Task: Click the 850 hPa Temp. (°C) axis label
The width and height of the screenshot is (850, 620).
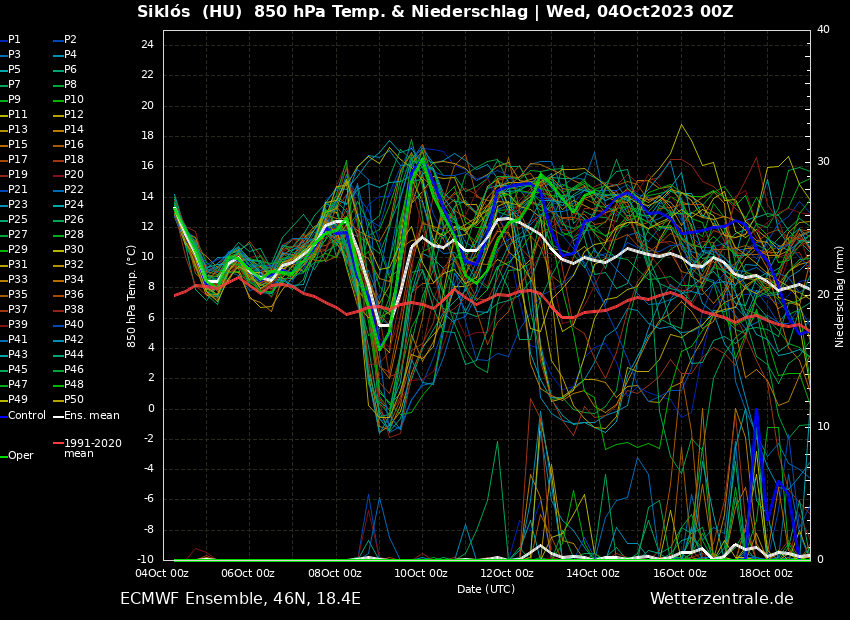Action: point(131,296)
